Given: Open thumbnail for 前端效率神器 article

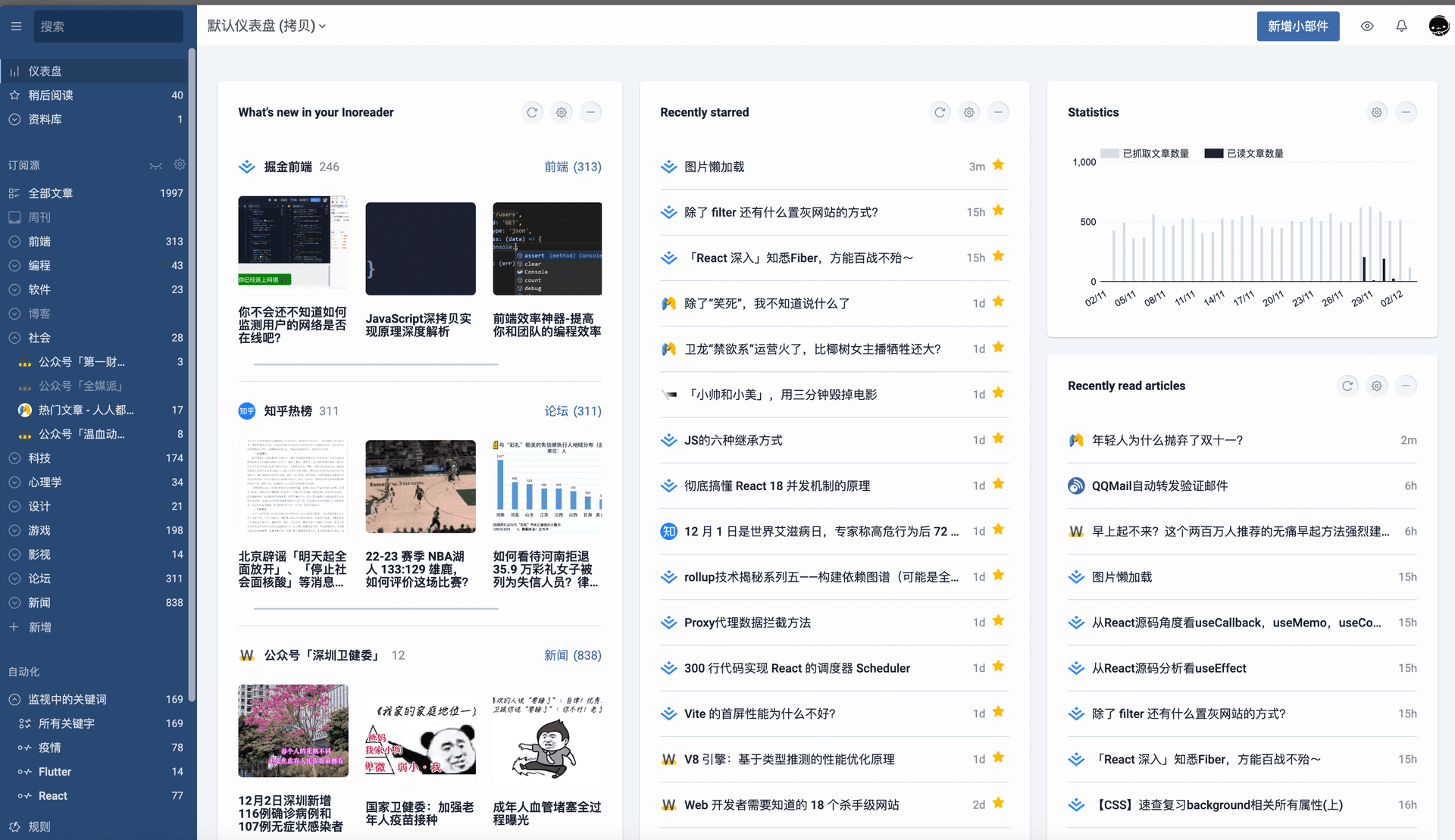Looking at the screenshot, I should (x=547, y=248).
